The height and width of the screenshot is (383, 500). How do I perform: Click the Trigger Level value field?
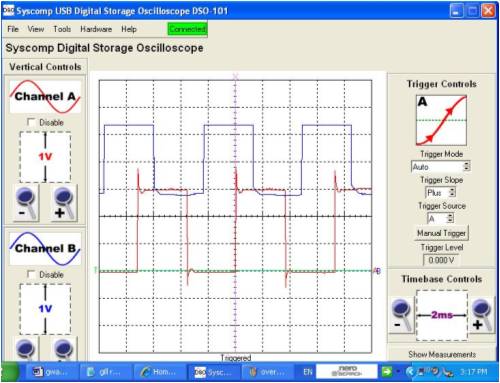(441, 260)
